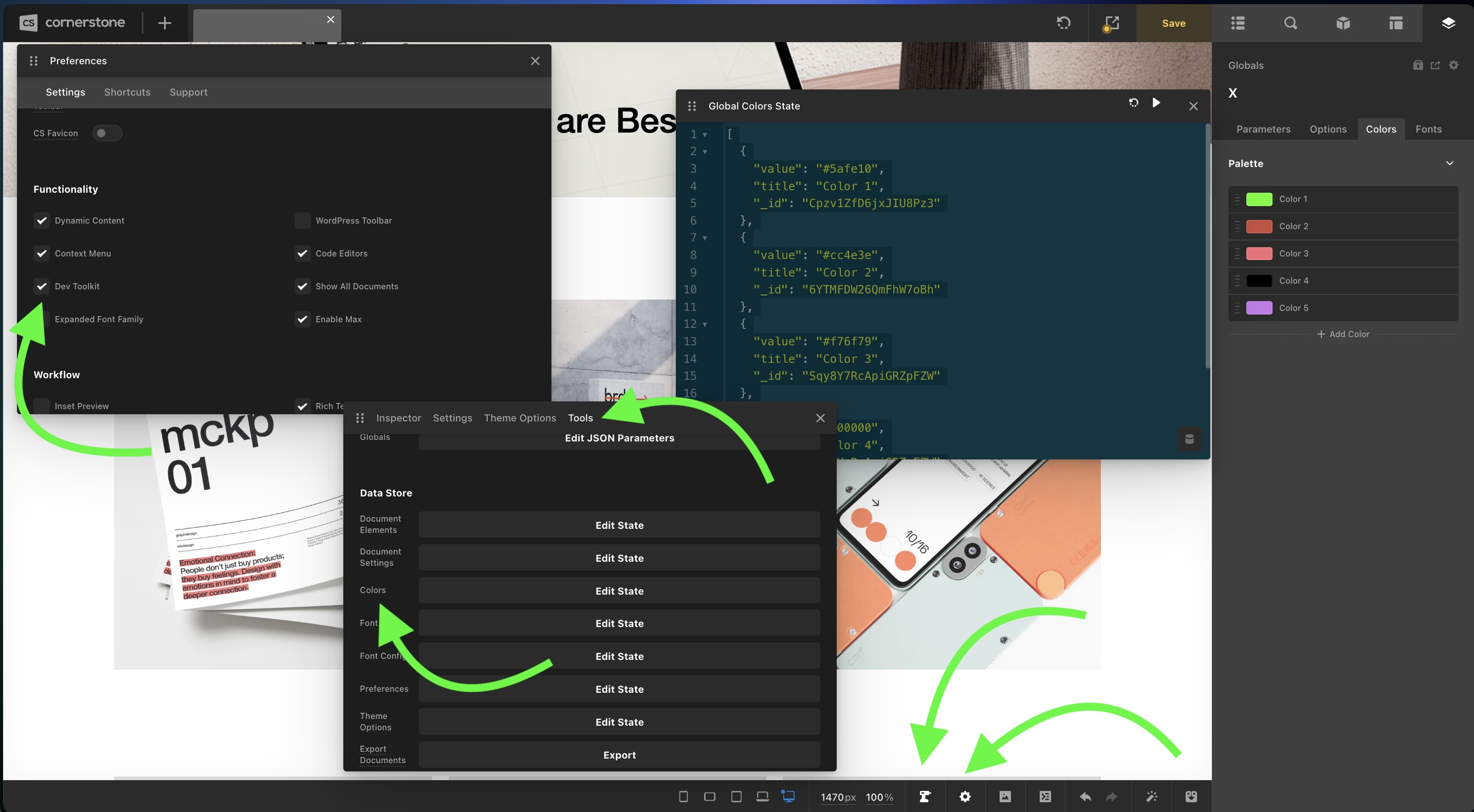The width and height of the screenshot is (1474, 812).
Task: Click the undo arrow in bottom bar
Action: point(1085,797)
